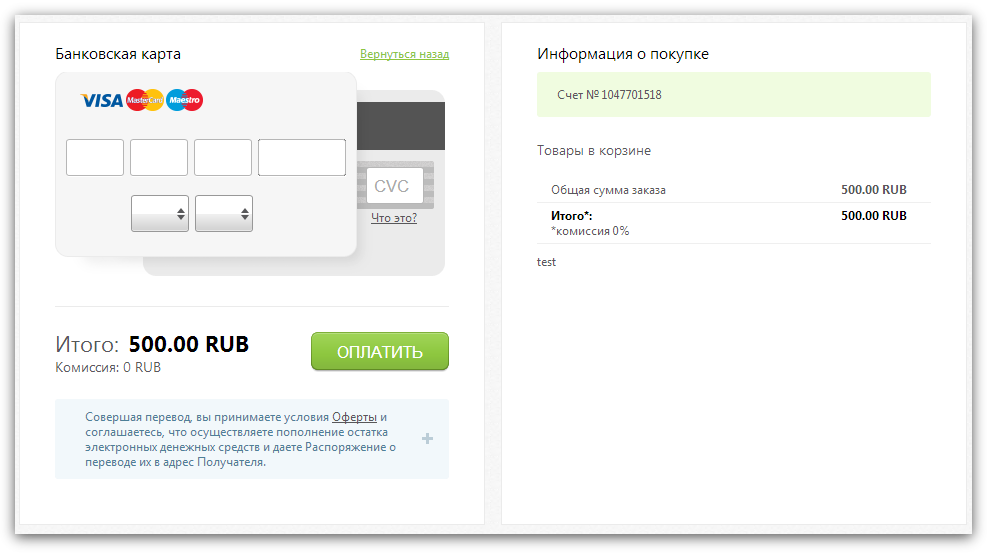The image size is (987, 554).
Task: Click the 'Общая сумма заказа' row label
Action: click(x=608, y=190)
